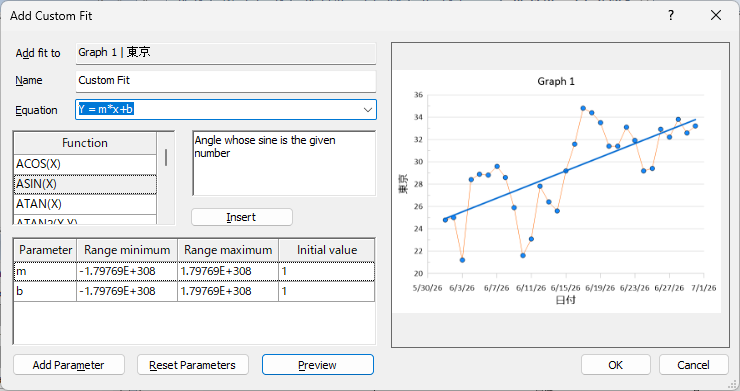
Task: Preview the custom fit
Action: click(x=318, y=365)
